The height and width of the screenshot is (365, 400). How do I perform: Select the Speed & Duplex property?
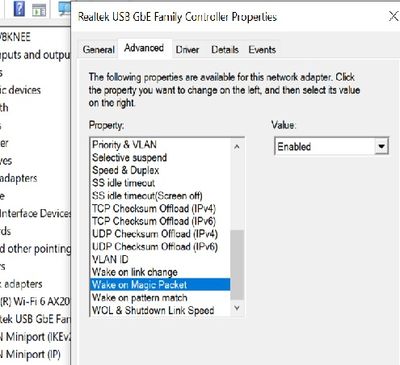pos(126,170)
